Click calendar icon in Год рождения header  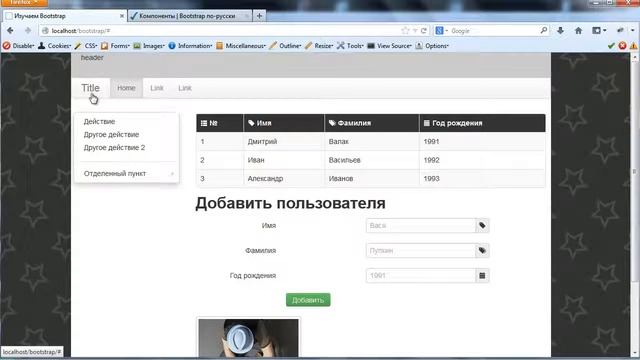point(427,123)
